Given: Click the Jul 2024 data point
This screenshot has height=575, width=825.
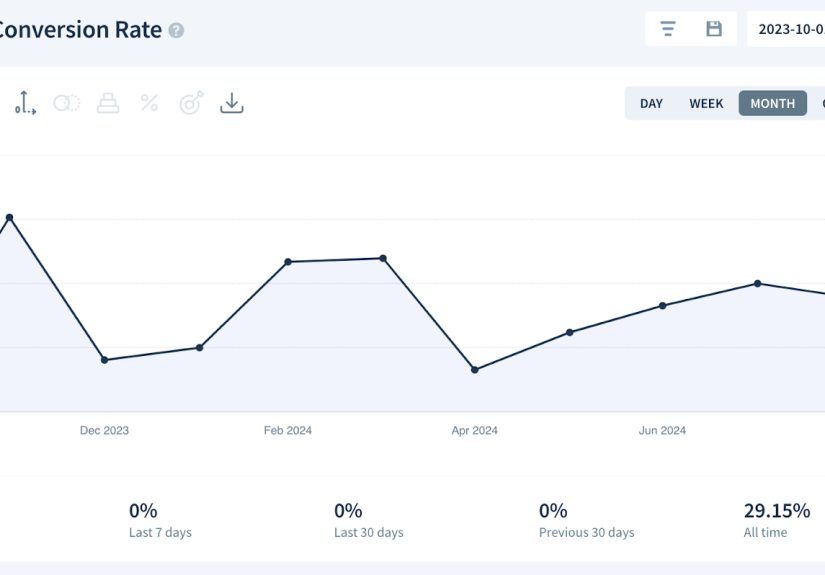Looking at the screenshot, I should [x=758, y=284].
